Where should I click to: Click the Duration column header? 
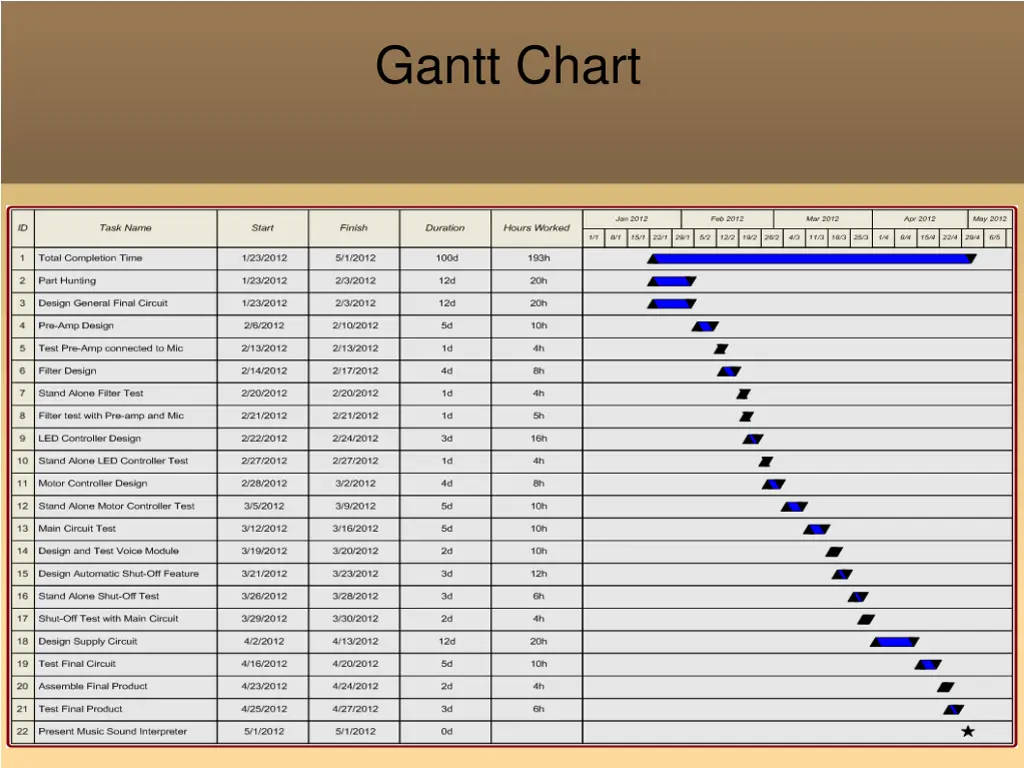[445, 228]
